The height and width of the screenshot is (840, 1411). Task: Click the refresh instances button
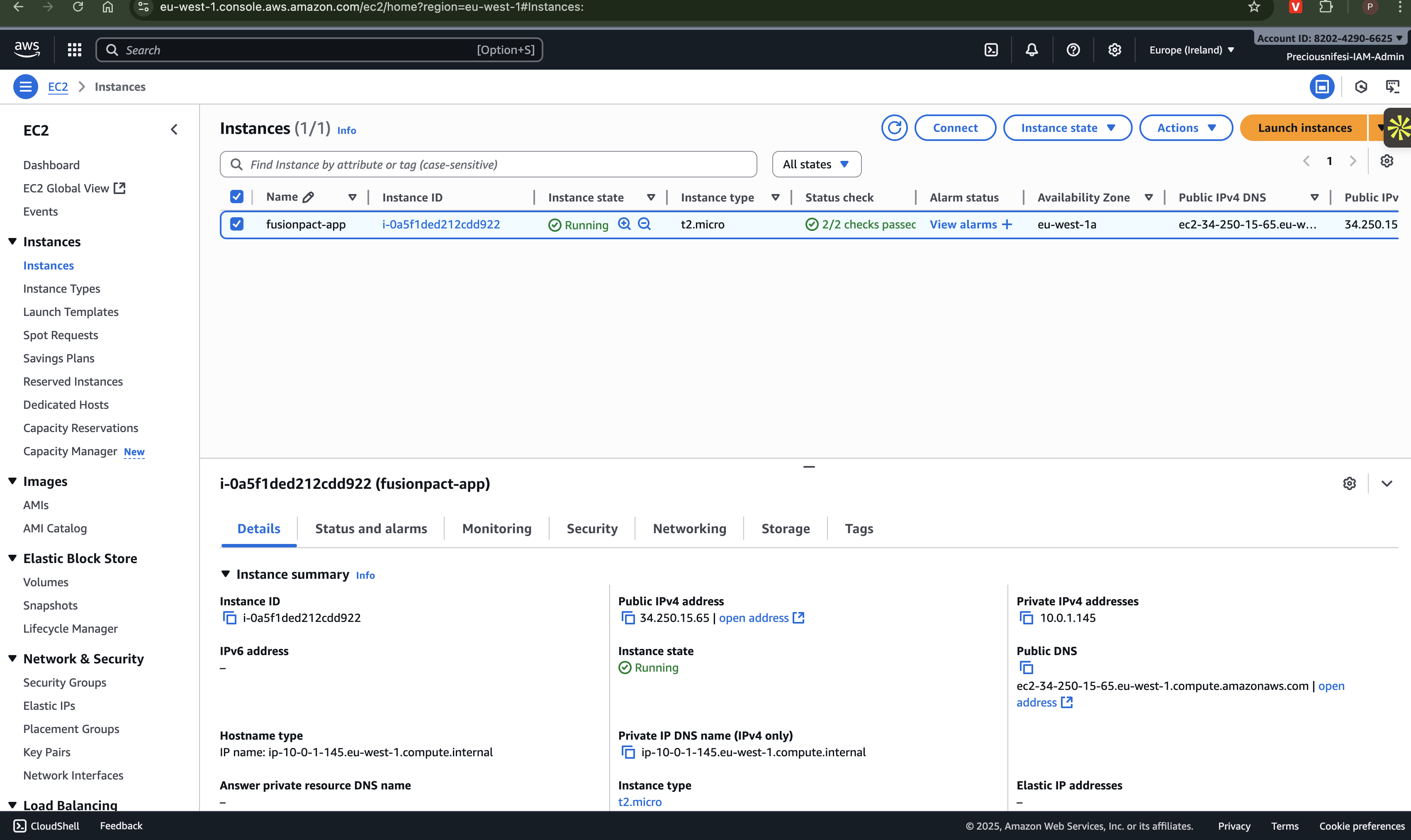(894, 128)
